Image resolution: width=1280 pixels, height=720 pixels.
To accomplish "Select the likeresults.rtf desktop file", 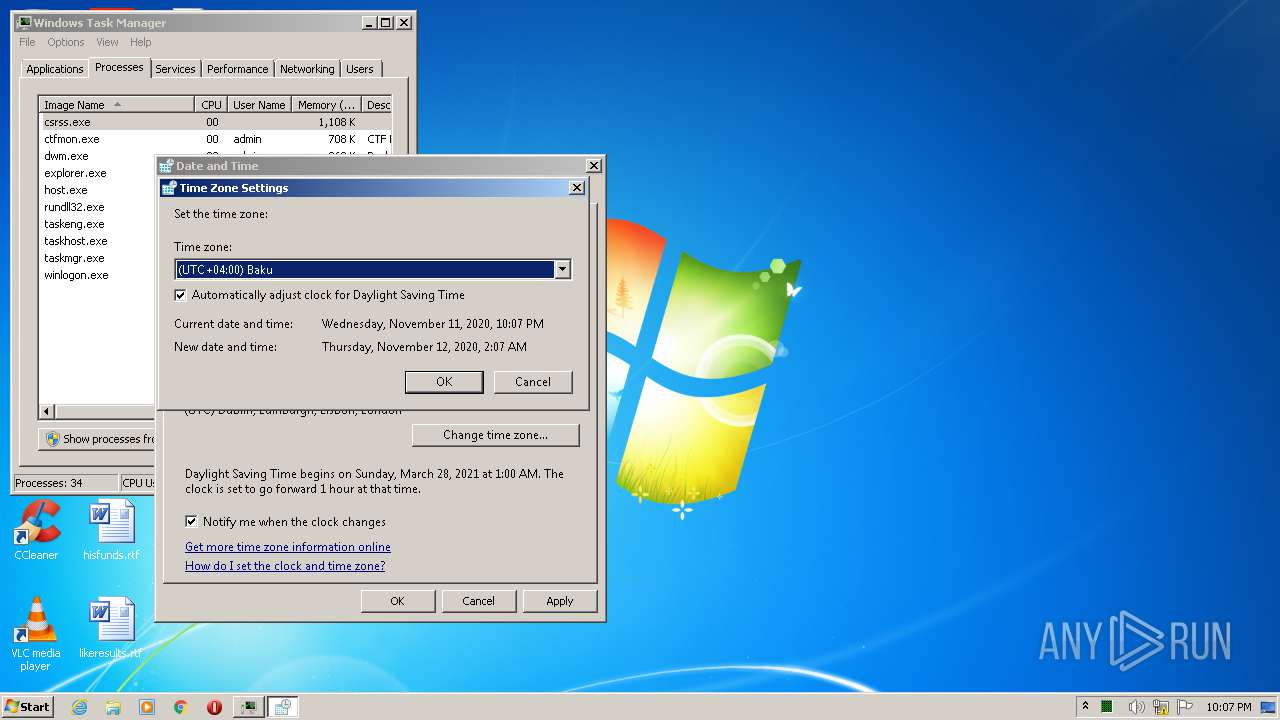I will click(111, 629).
